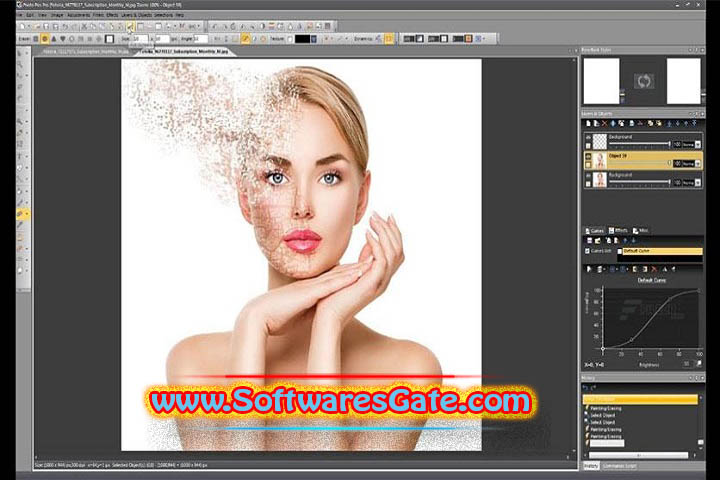720x480 pixels.
Task: Select the heart eraser shape icon
Action: point(62,39)
